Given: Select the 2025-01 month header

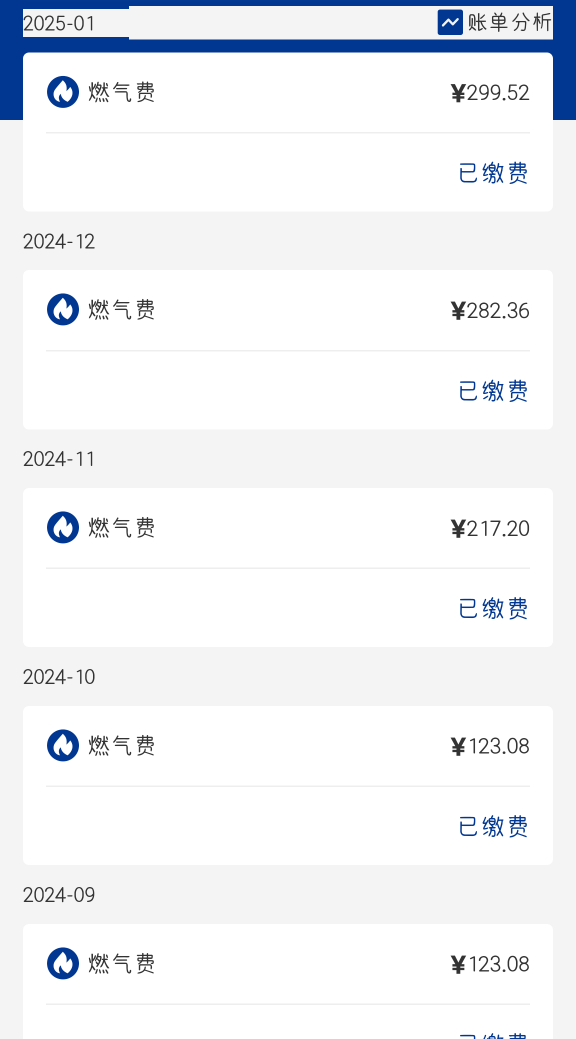Looking at the screenshot, I should (59, 24).
